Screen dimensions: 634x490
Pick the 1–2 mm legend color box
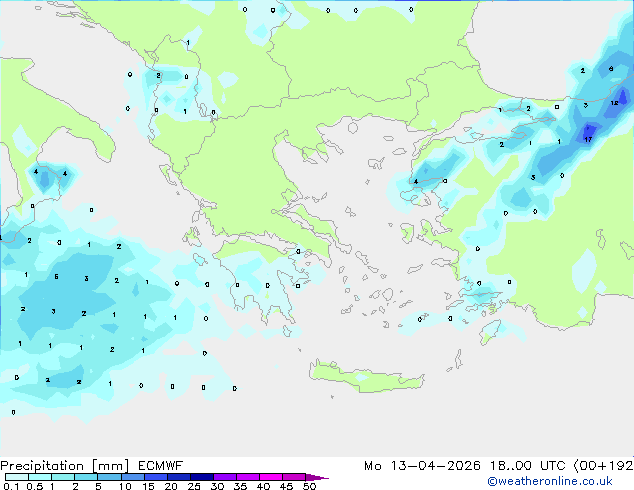pos(63,477)
